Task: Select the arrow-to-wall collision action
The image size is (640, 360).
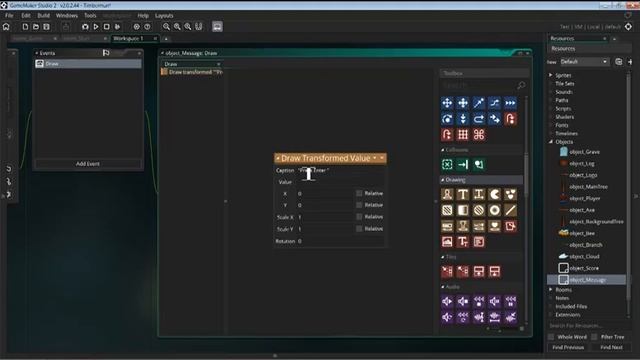Action: pyautogui.click(x=463, y=164)
